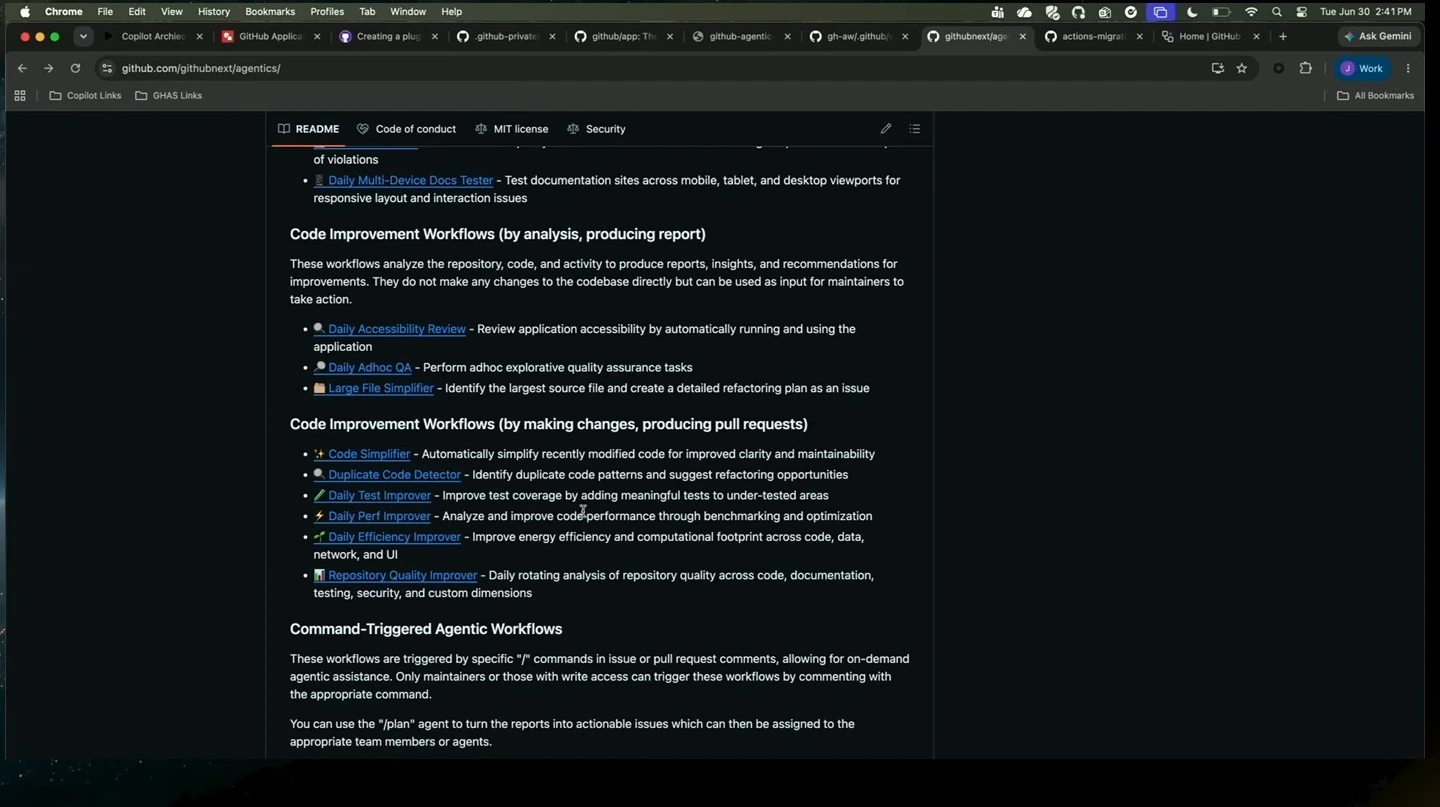Open macOS Control Center icon
The image size is (1440, 807).
point(1302,12)
